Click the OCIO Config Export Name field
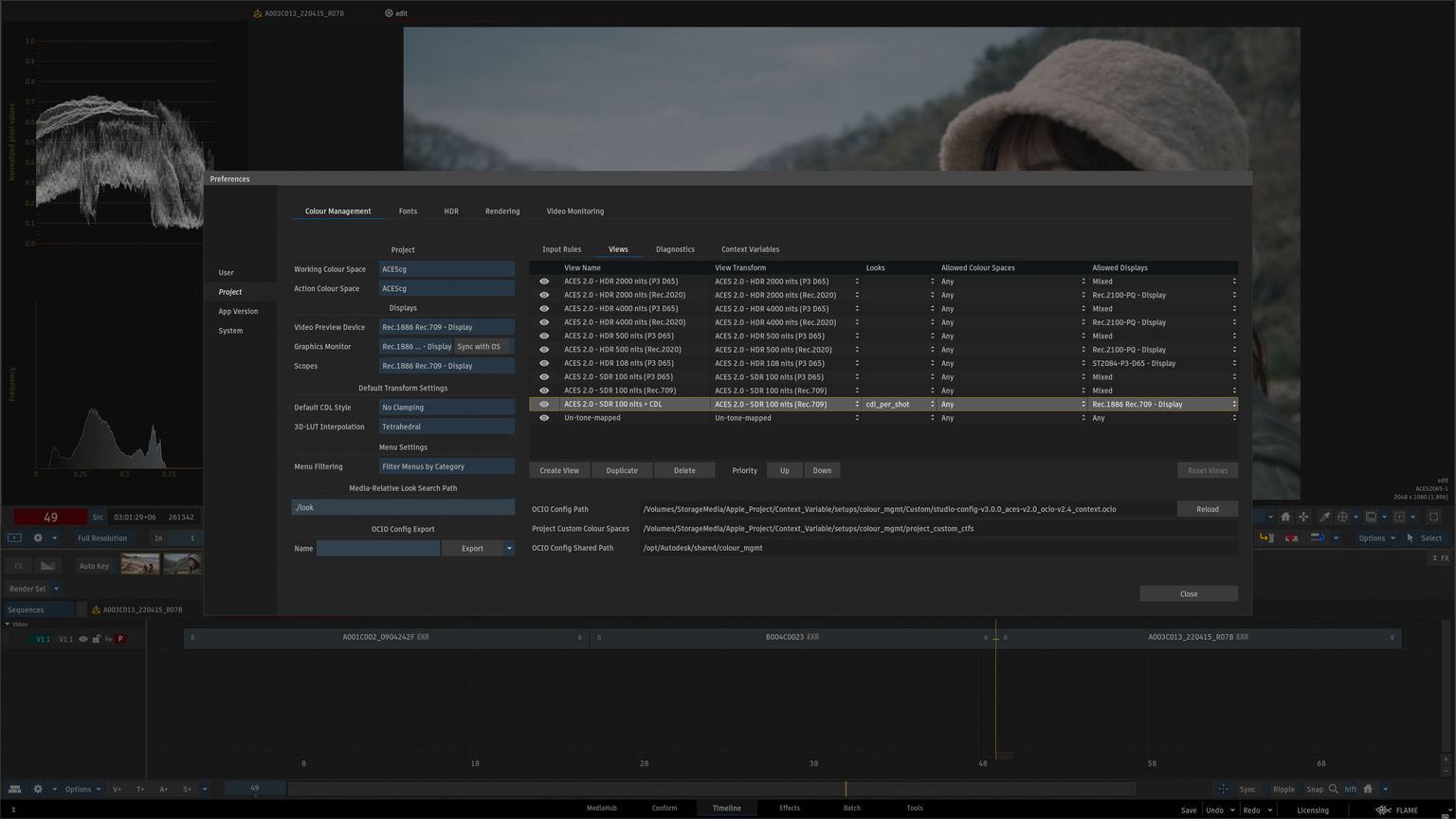 pos(377,548)
